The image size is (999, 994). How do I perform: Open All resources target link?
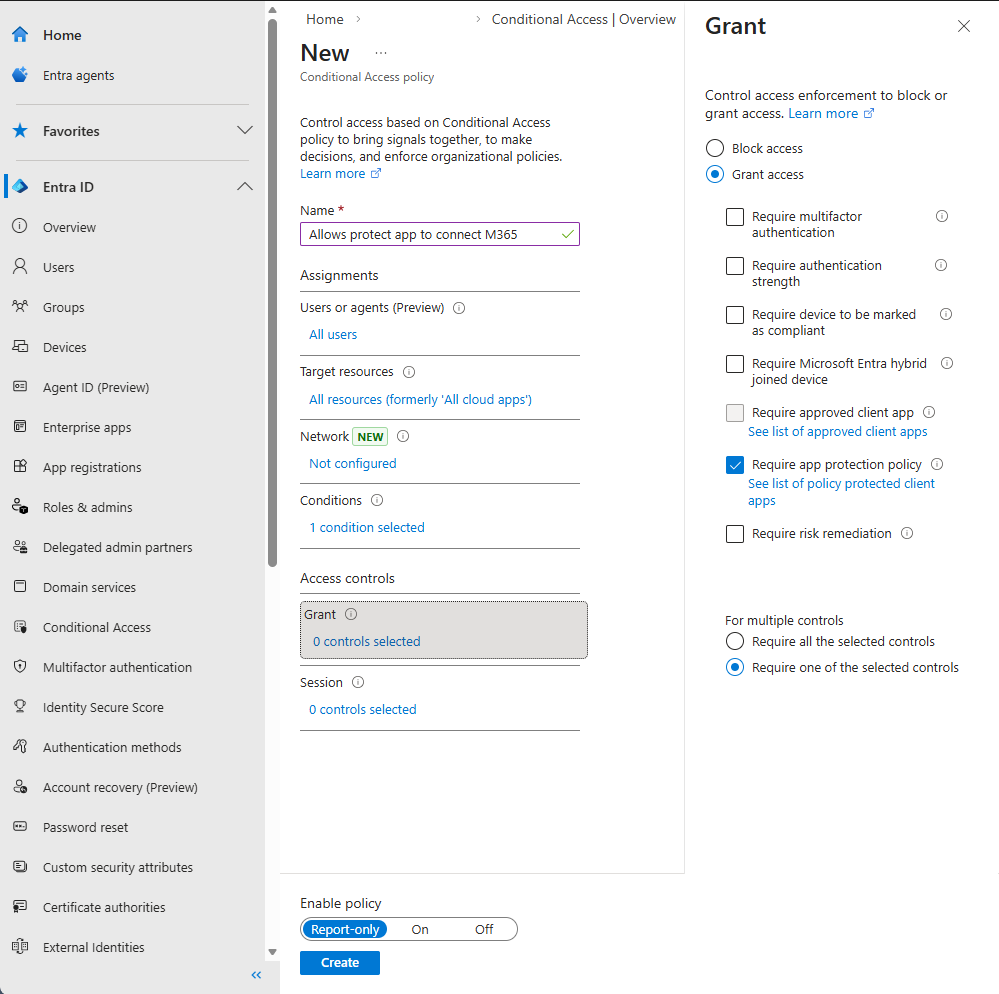tap(420, 400)
